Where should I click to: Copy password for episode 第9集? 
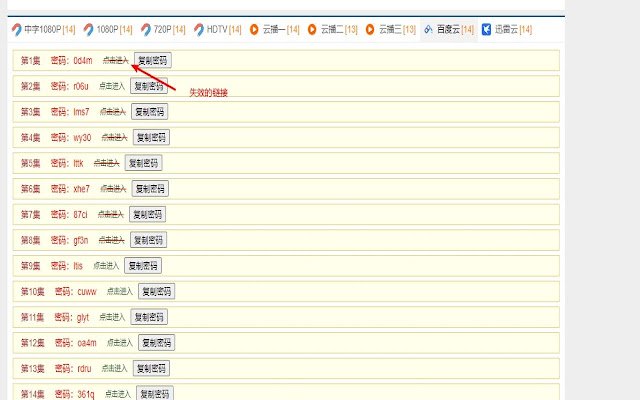(143, 266)
